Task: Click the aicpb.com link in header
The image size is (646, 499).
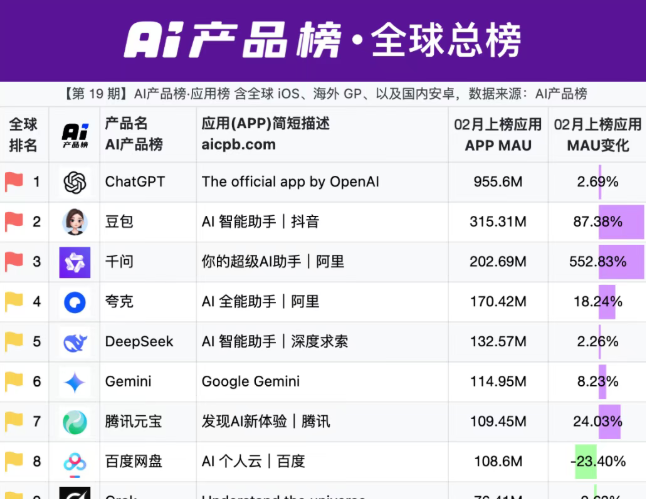Action: pos(238,145)
